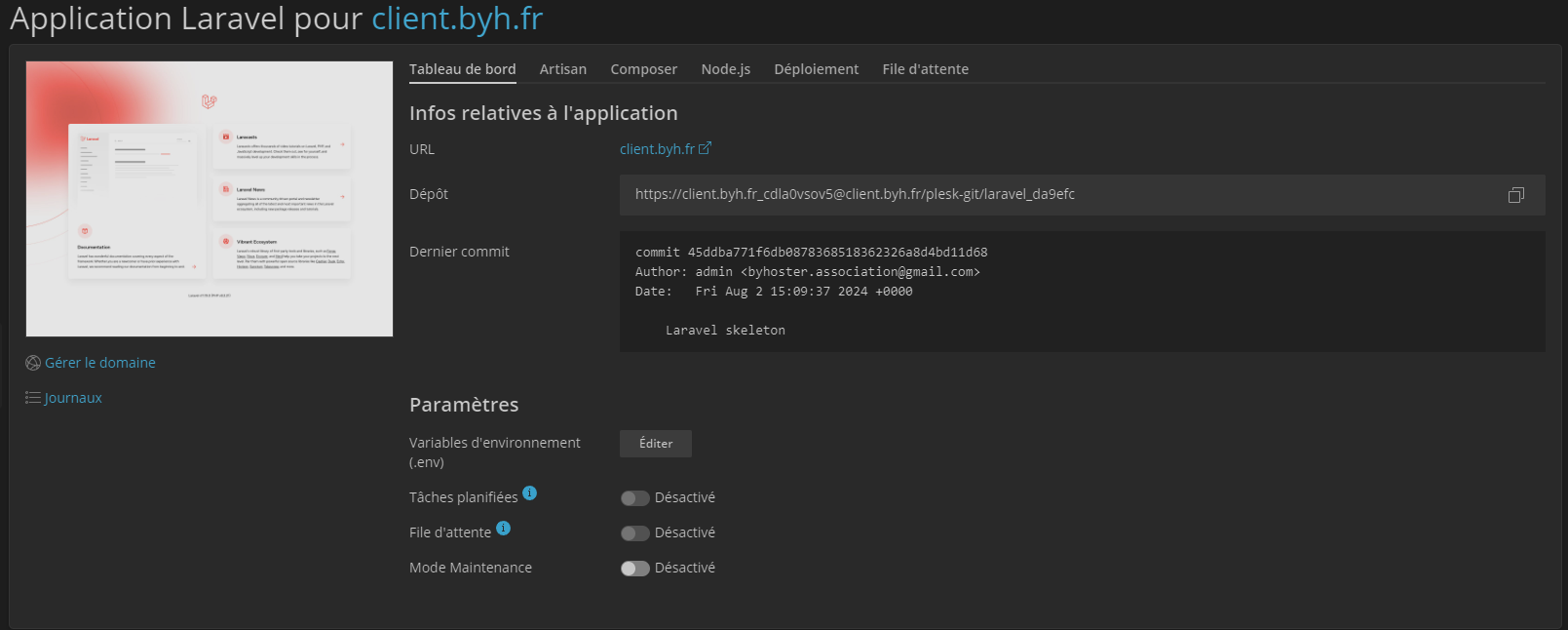Viewport: 1568px width, 630px height.
Task: Click the list icon beside Journaux
Action: coord(33,398)
